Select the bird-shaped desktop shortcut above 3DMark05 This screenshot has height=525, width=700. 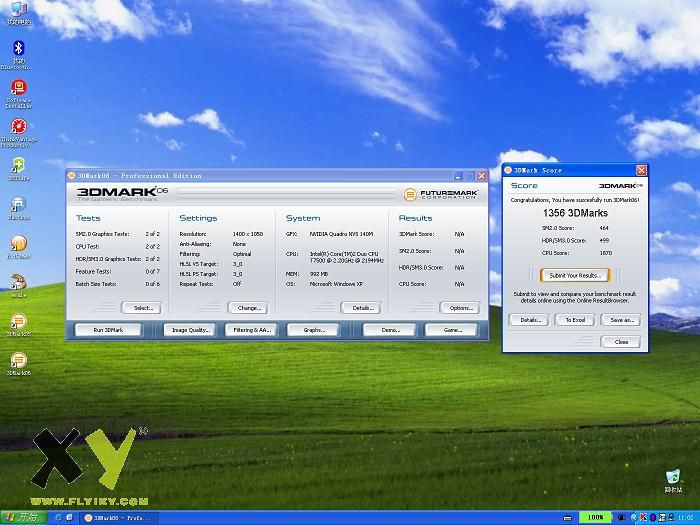click(x=18, y=286)
